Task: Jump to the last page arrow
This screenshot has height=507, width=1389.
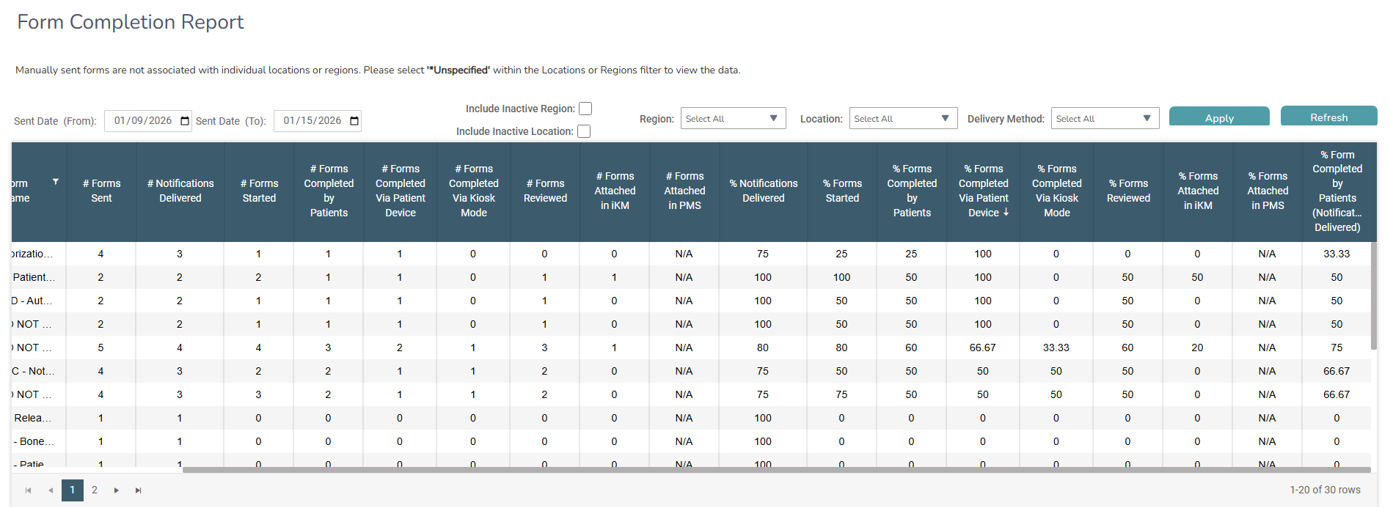Action: coord(138,490)
